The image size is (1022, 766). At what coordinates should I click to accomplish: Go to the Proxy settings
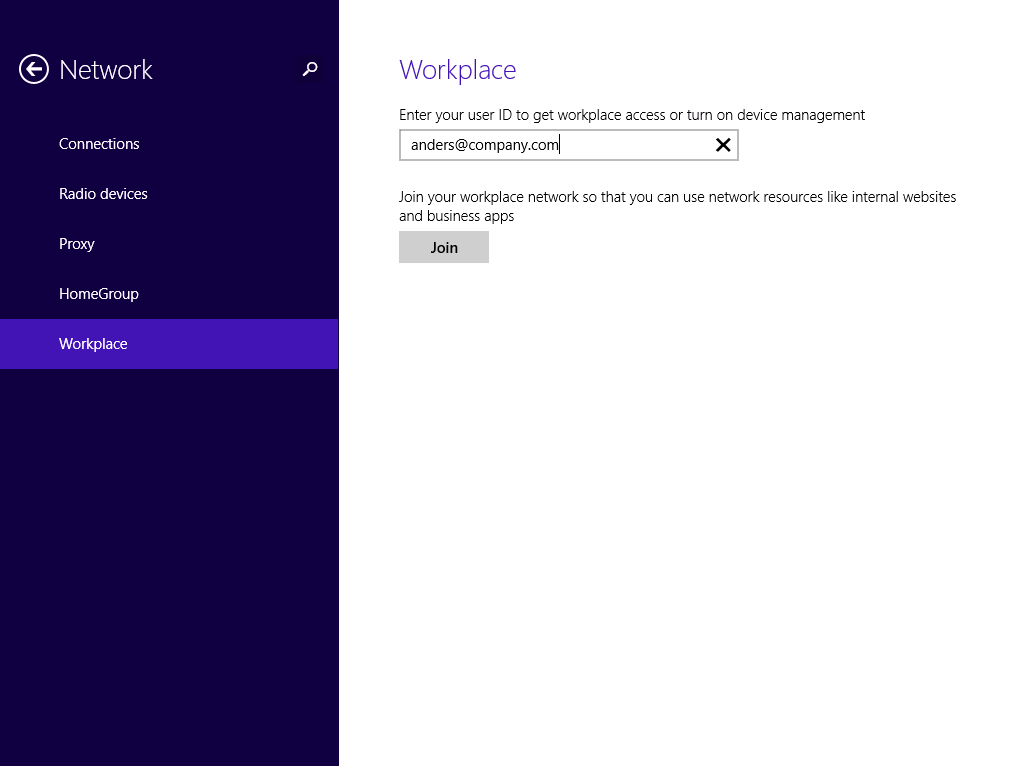77,244
